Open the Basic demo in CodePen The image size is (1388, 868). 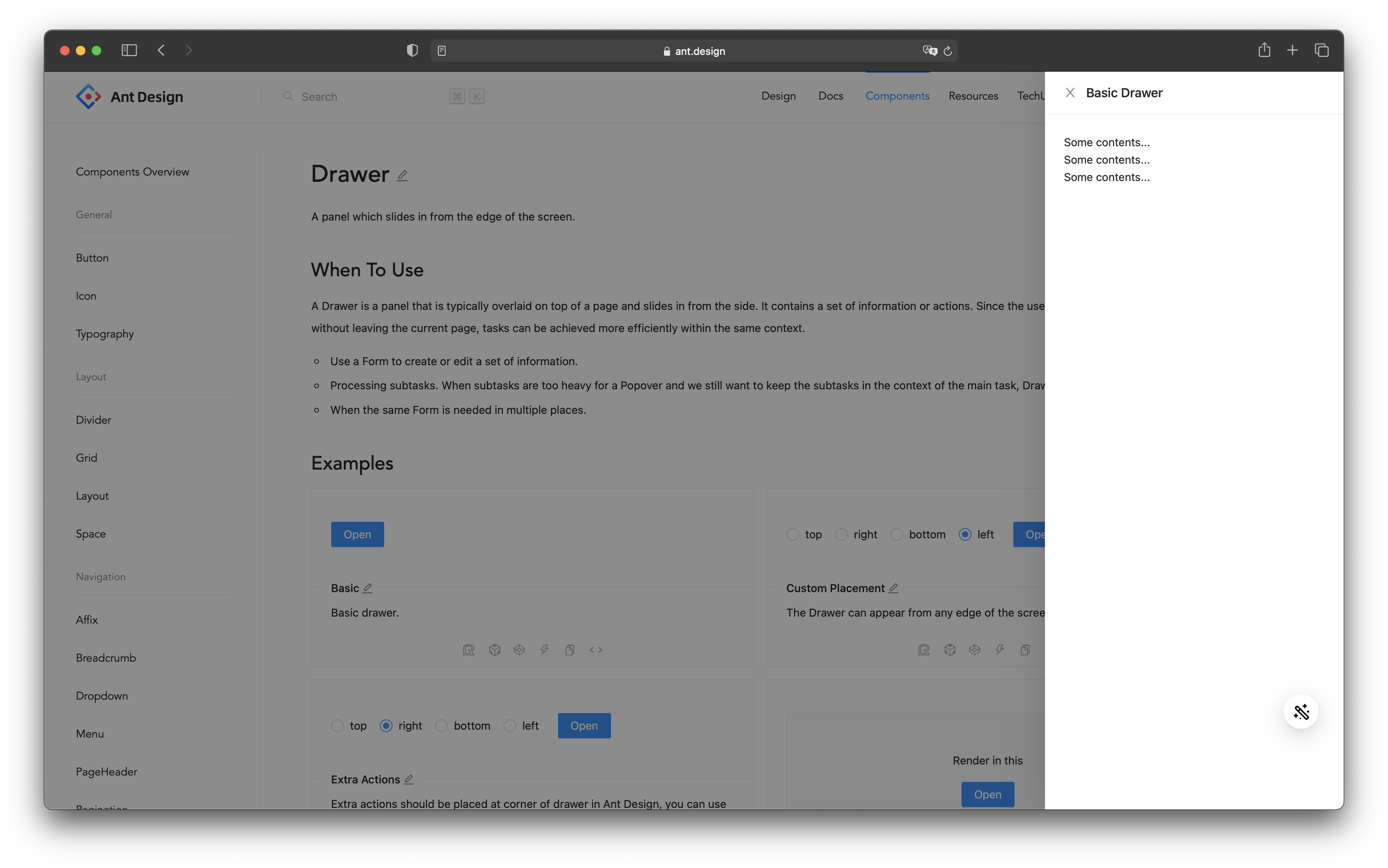tap(519, 649)
